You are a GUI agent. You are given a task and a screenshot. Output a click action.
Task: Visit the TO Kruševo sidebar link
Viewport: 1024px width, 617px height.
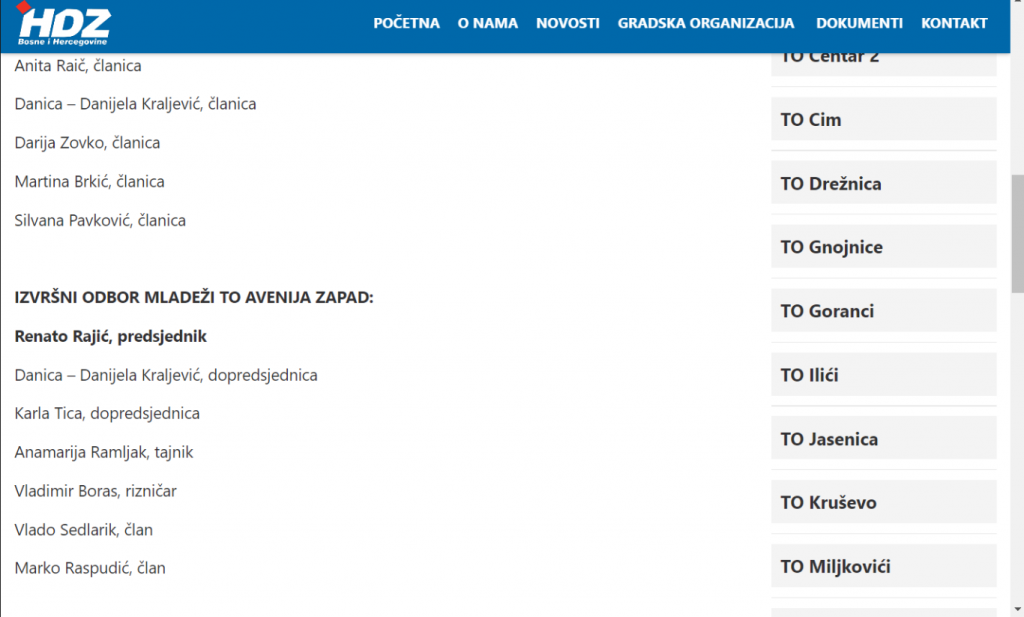(828, 503)
